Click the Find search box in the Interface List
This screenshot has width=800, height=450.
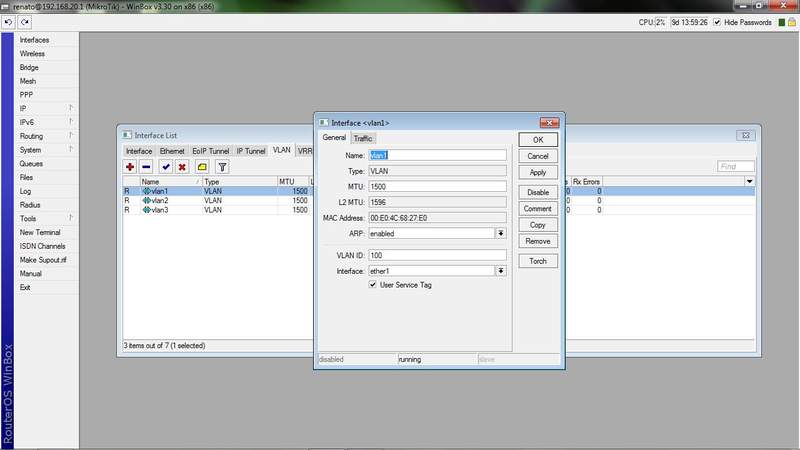(735, 166)
